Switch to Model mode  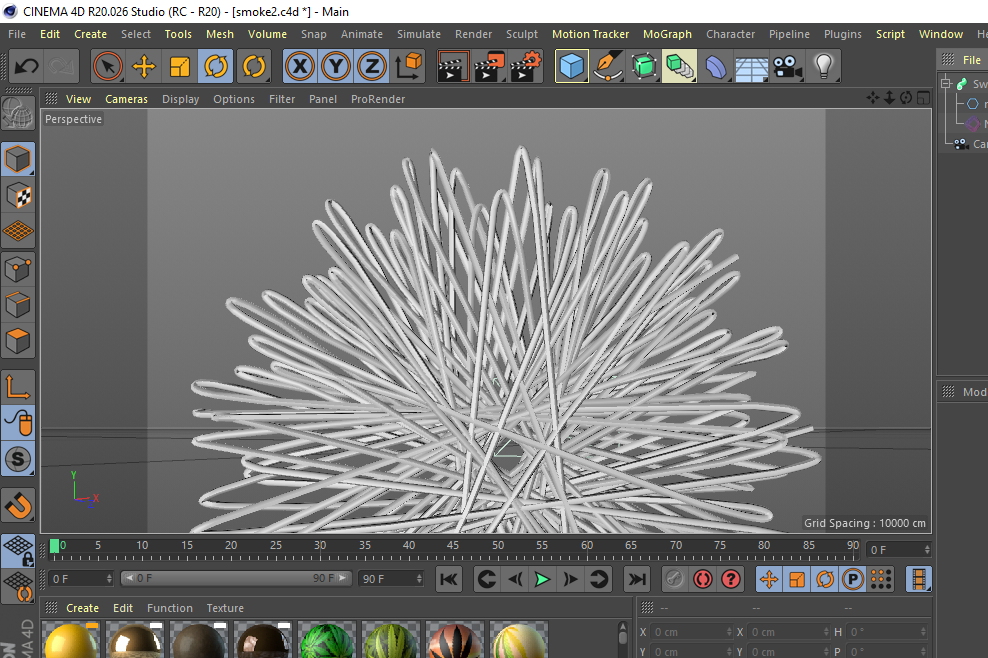point(18,159)
